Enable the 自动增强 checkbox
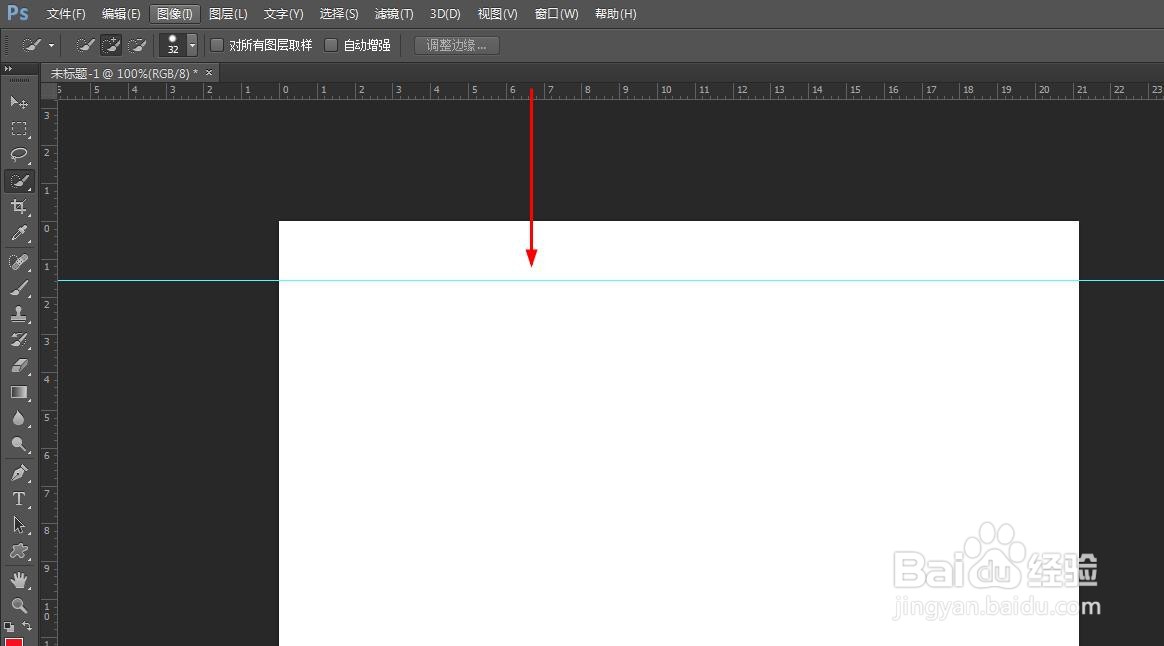 [x=331, y=45]
